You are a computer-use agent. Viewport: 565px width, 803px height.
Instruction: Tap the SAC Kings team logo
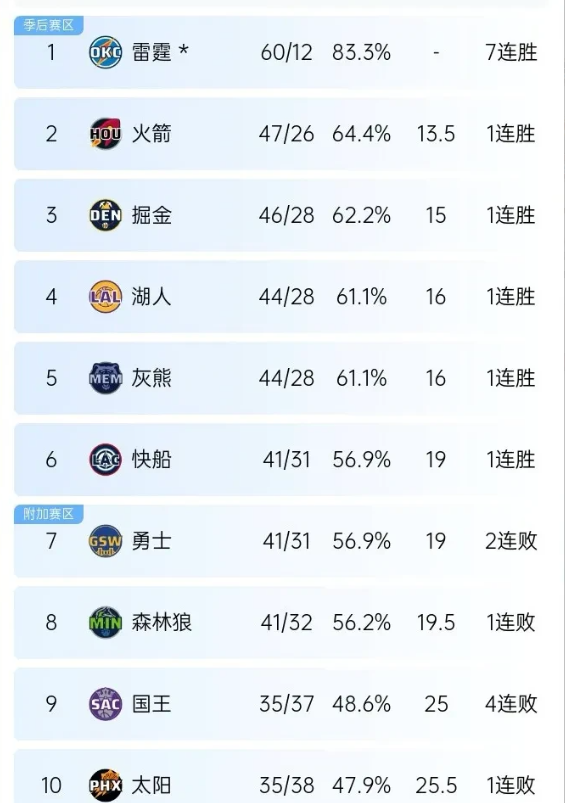tap(106, 704)
